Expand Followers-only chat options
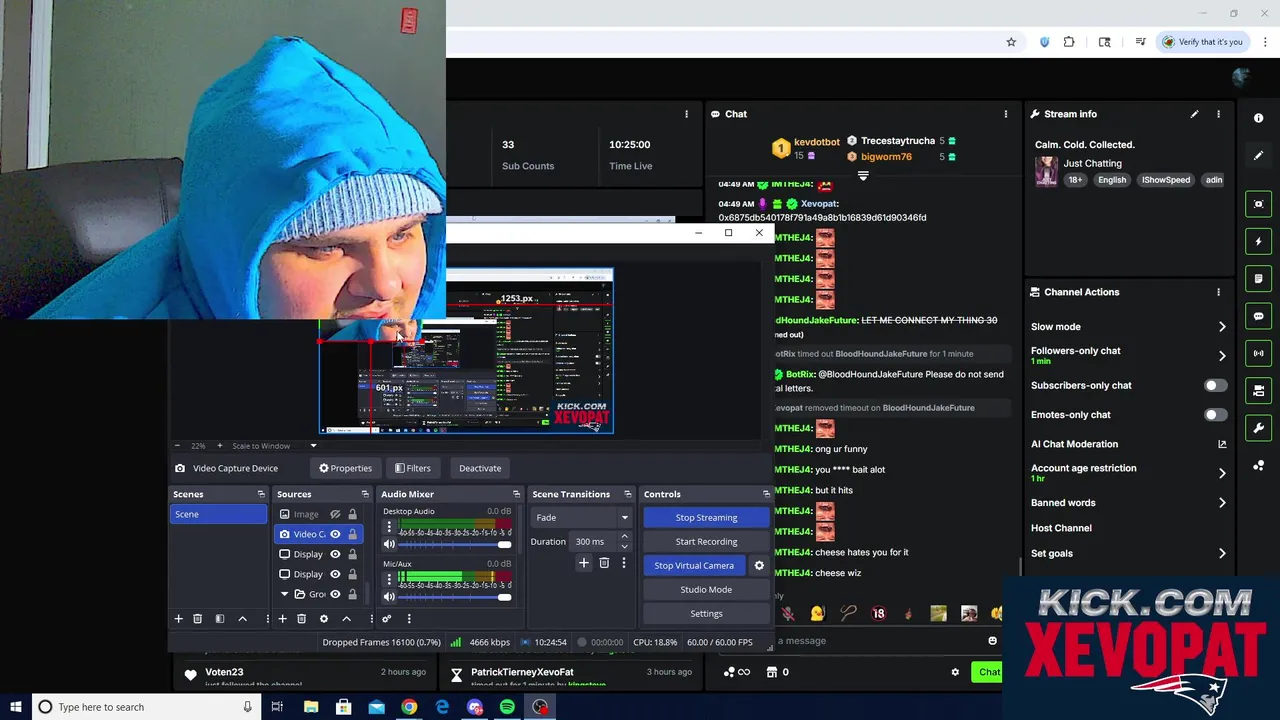 coord(1222,355)
